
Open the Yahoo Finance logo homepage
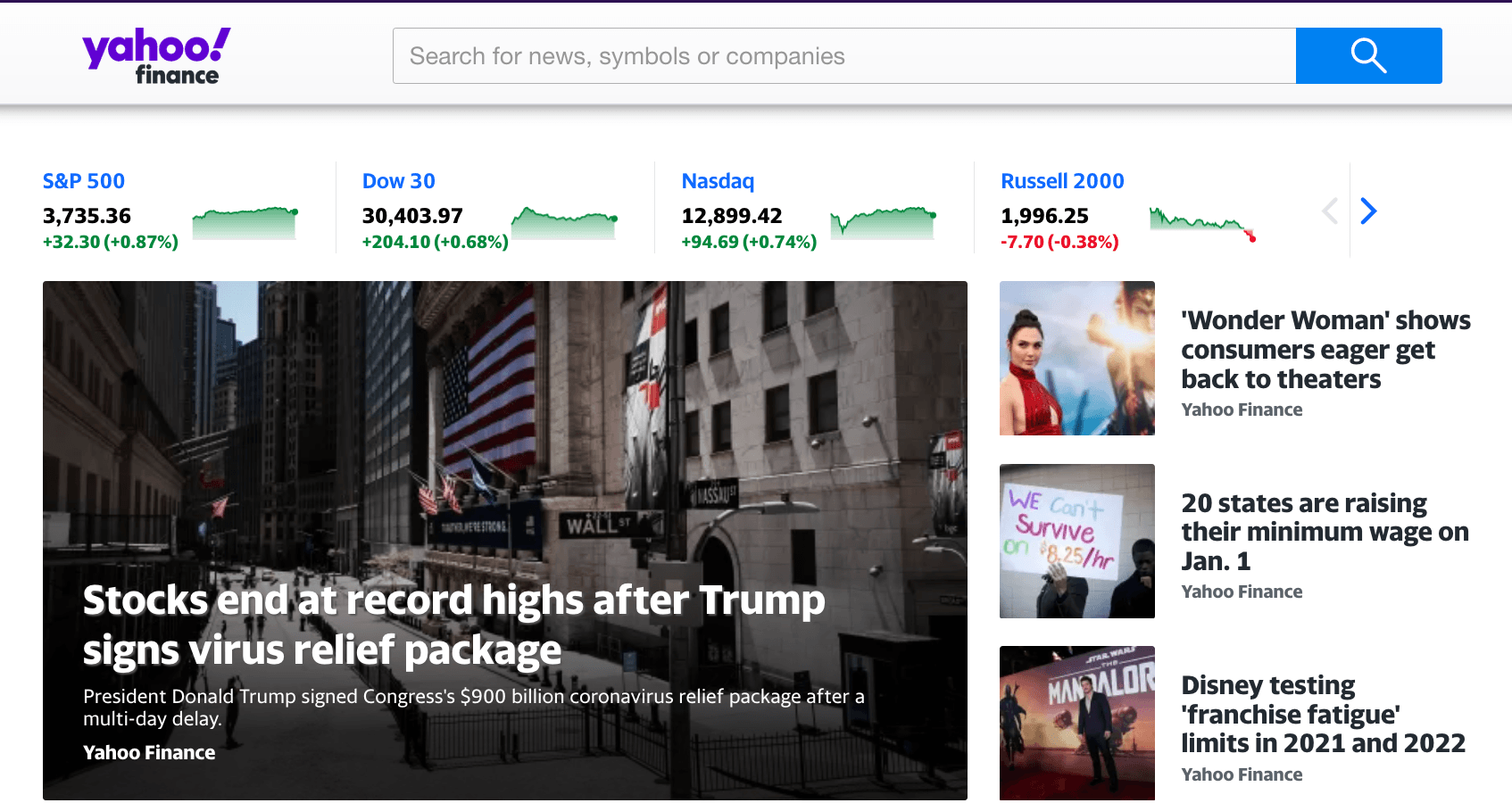(156, 56)
